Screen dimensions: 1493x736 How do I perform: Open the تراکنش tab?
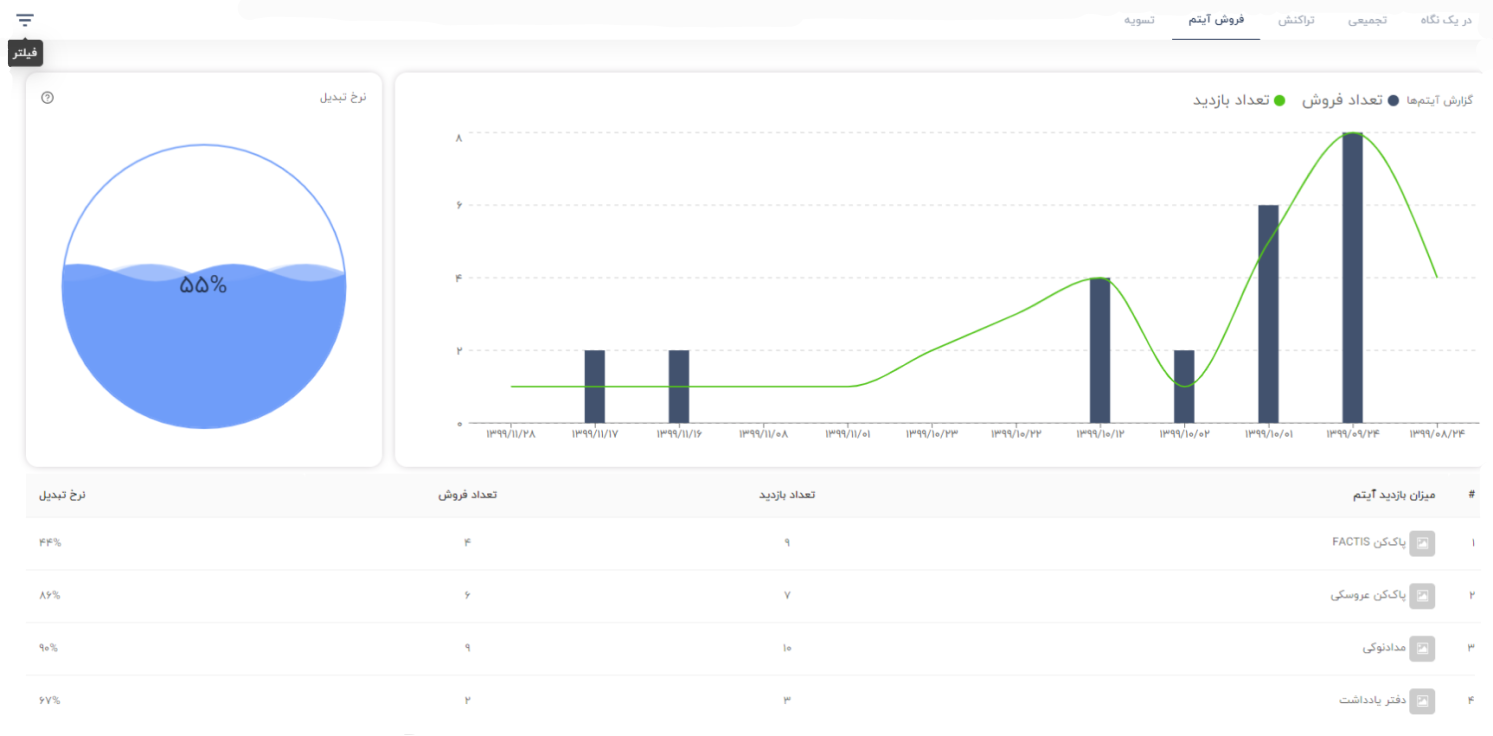[1296, 20]
